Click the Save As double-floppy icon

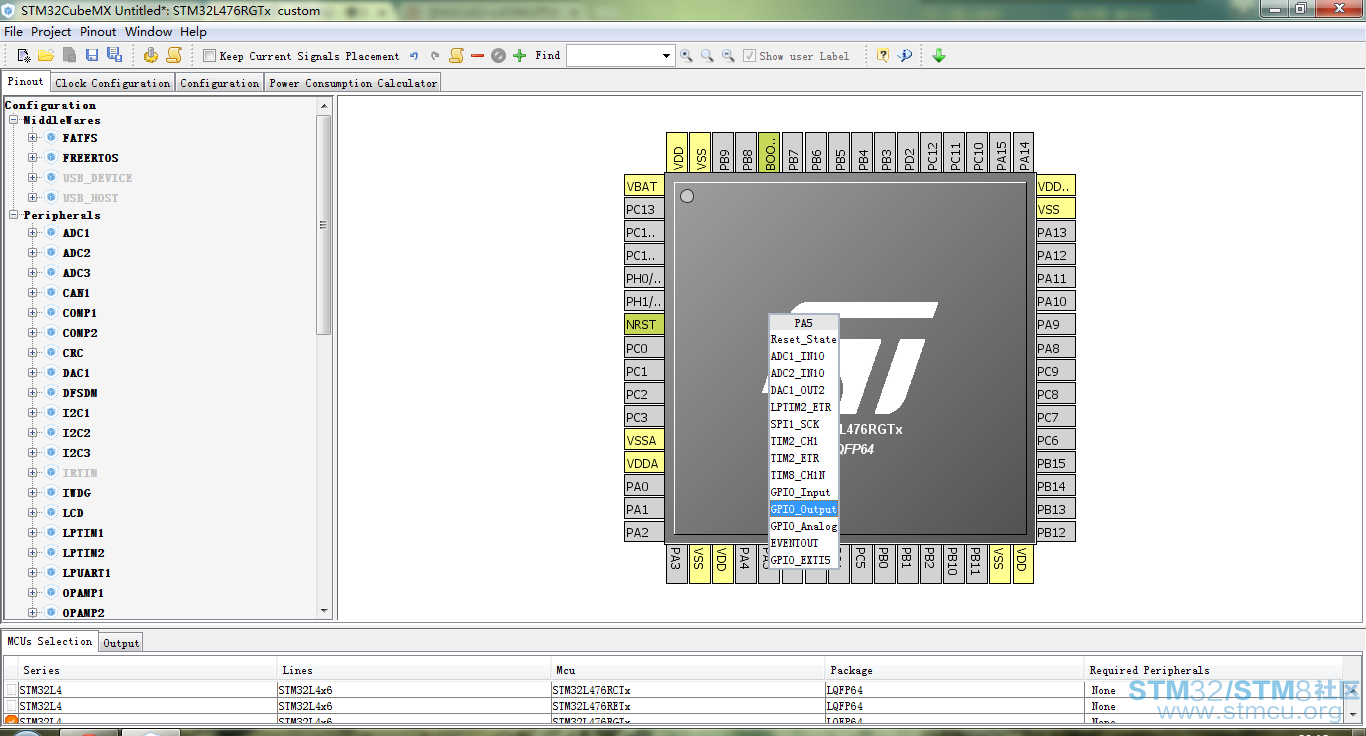[x=114, y=56]
